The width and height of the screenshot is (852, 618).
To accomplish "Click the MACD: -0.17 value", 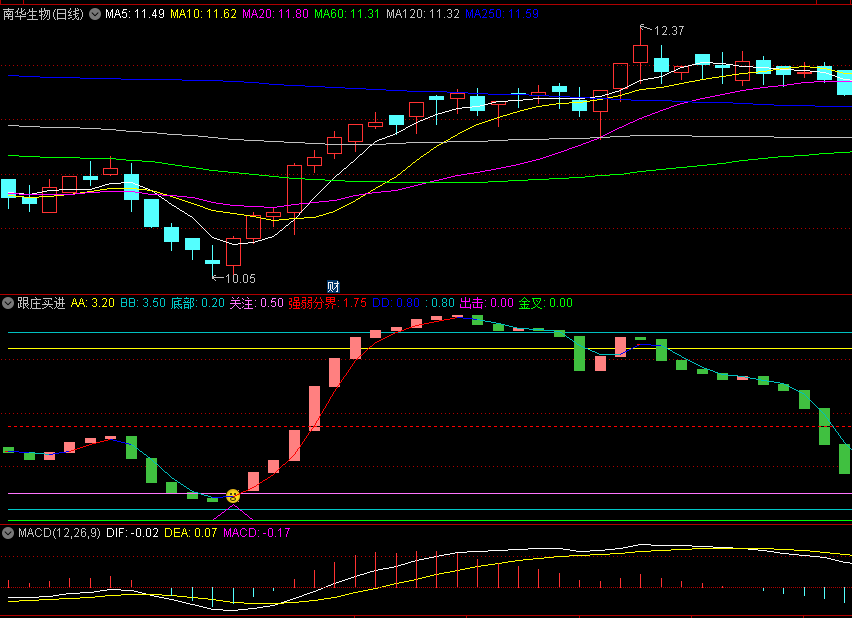I will pyautogui.click(x=256, y=533).
